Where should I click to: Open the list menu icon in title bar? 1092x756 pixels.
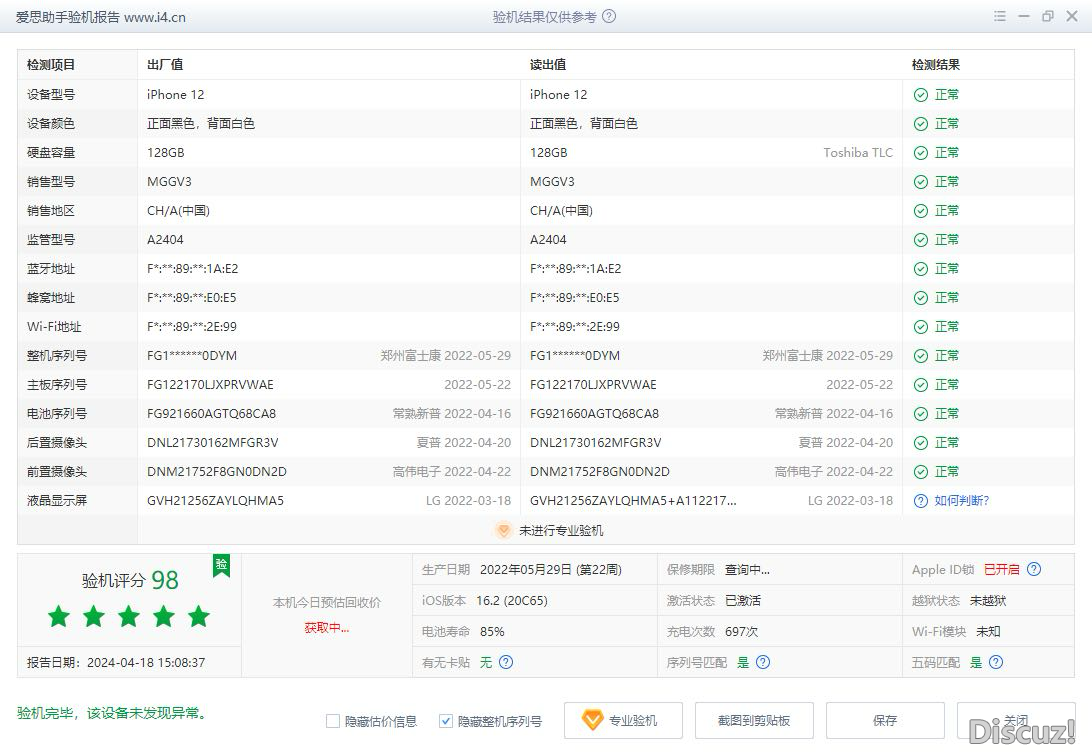[999, 17]
